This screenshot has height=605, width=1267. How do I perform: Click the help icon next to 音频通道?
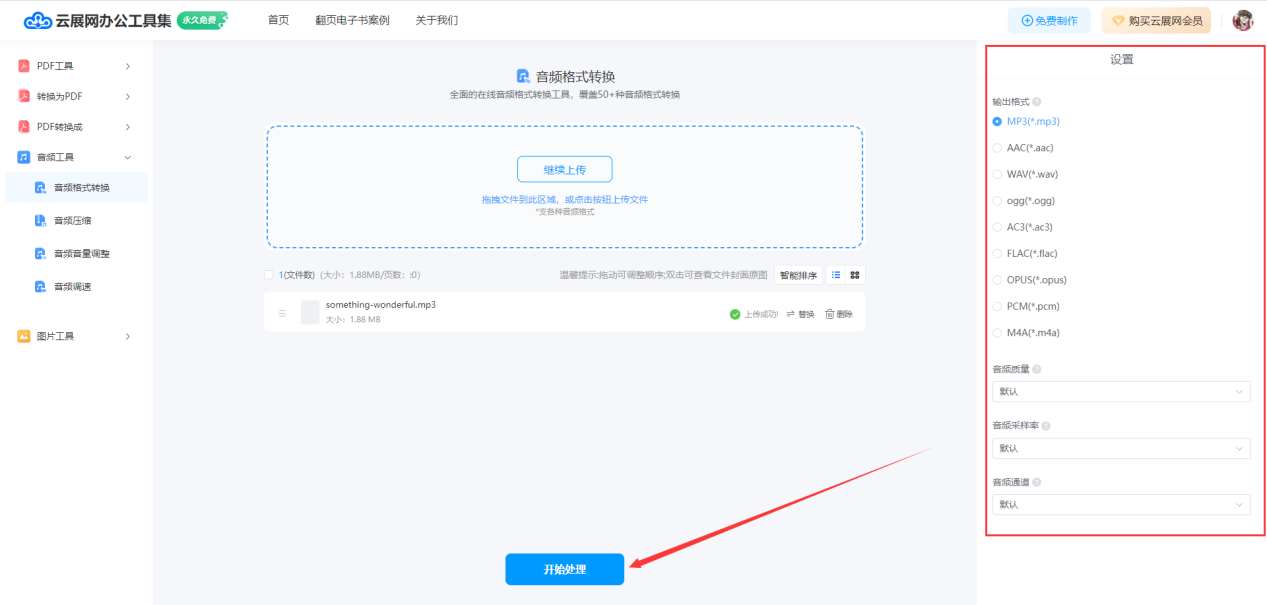point(1037,482)
